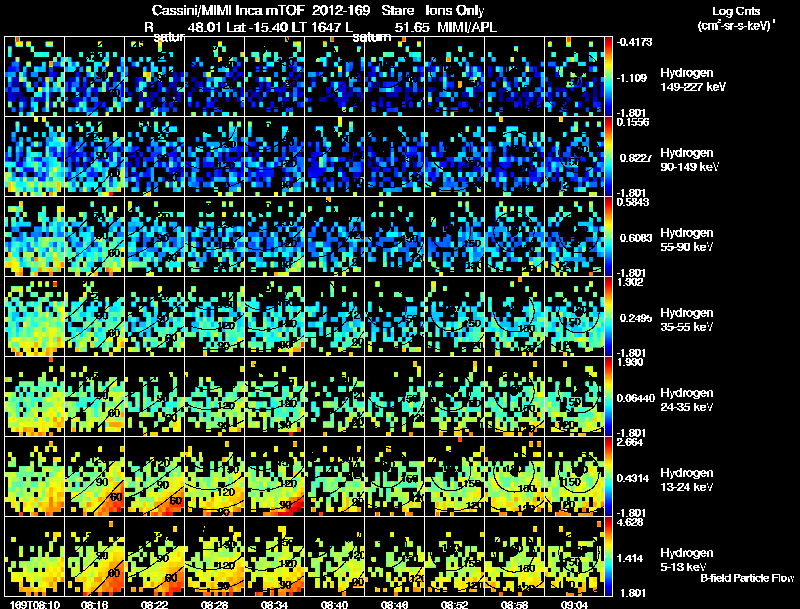The width and height of the screenshot is (800, 609).
Task: Click the '08:40' time label
Action: (x=335, y=604)
